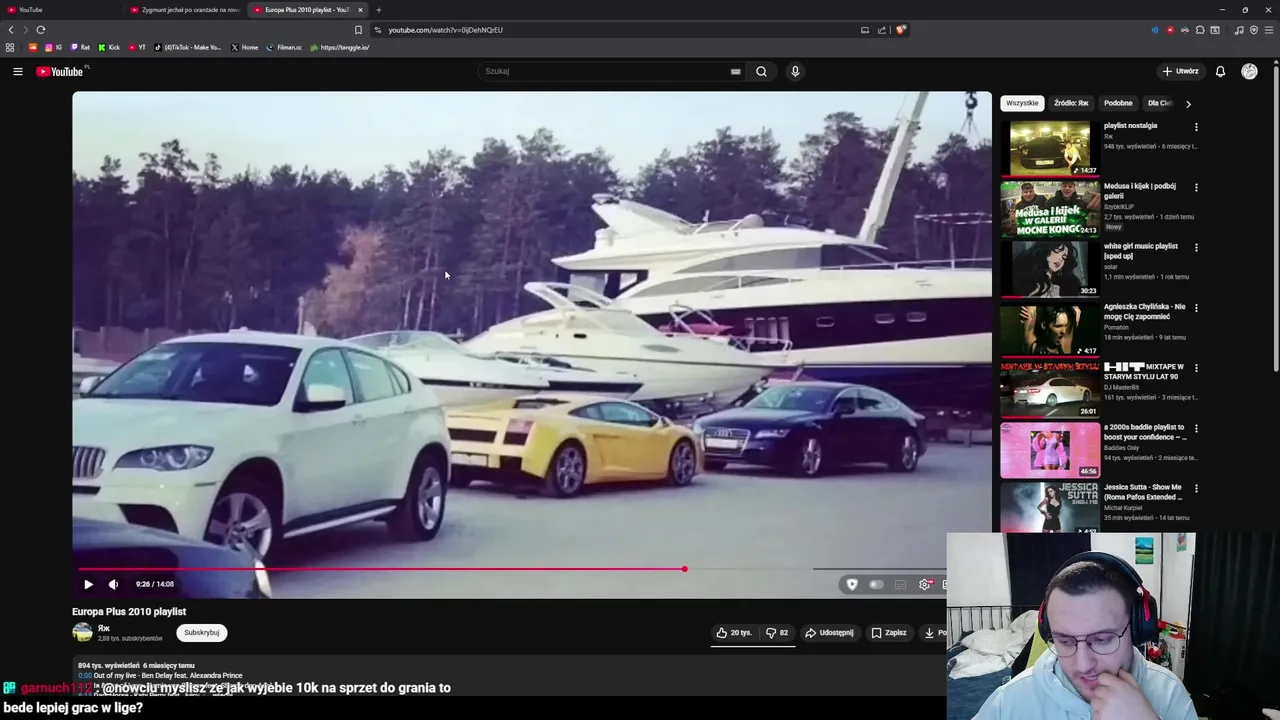1280x720 pixels.
Task: Open options for 2000s baddie playlist
Action: pos(1196,428)
